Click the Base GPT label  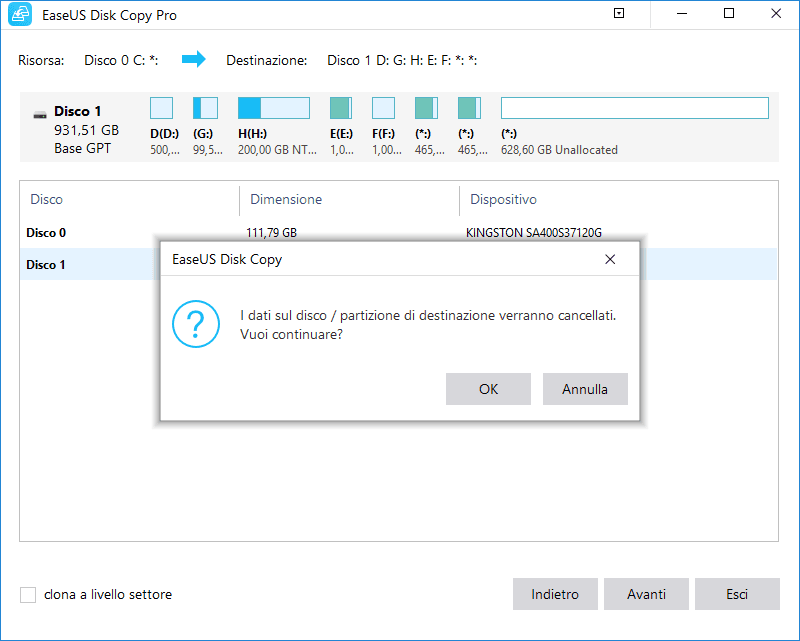click(x=82, y=148)
